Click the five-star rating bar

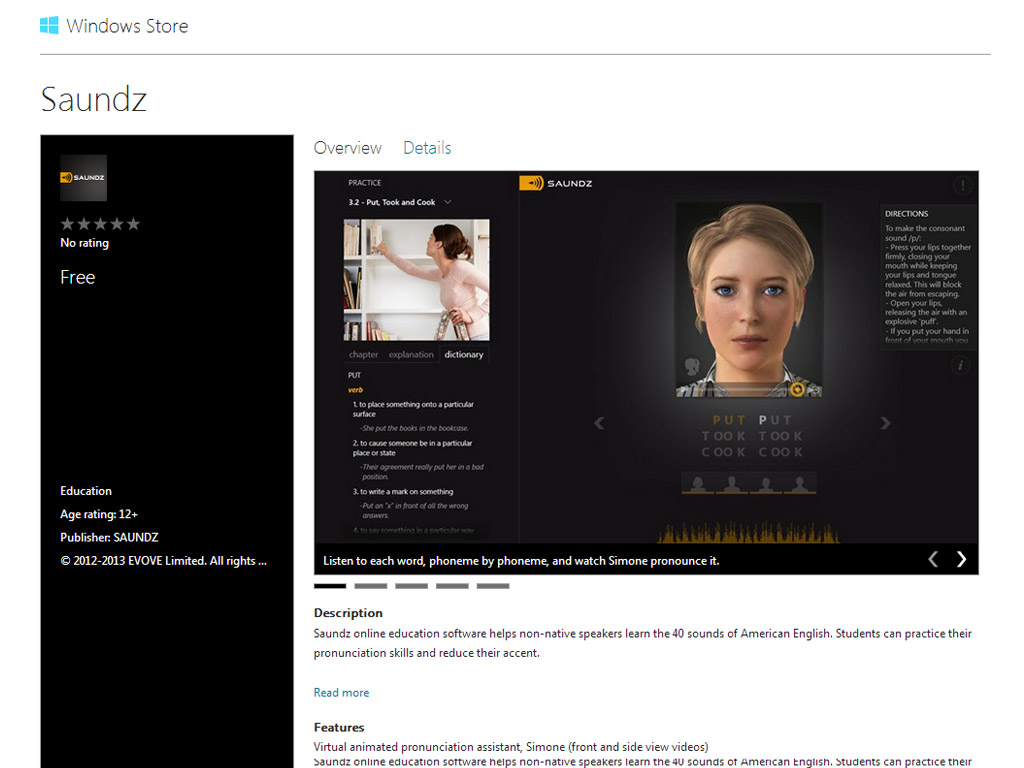100,224
